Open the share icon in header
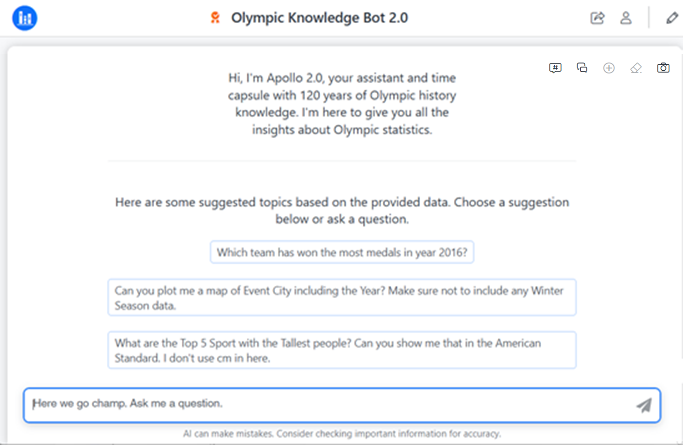683x445 pixels. pos(598,18)
